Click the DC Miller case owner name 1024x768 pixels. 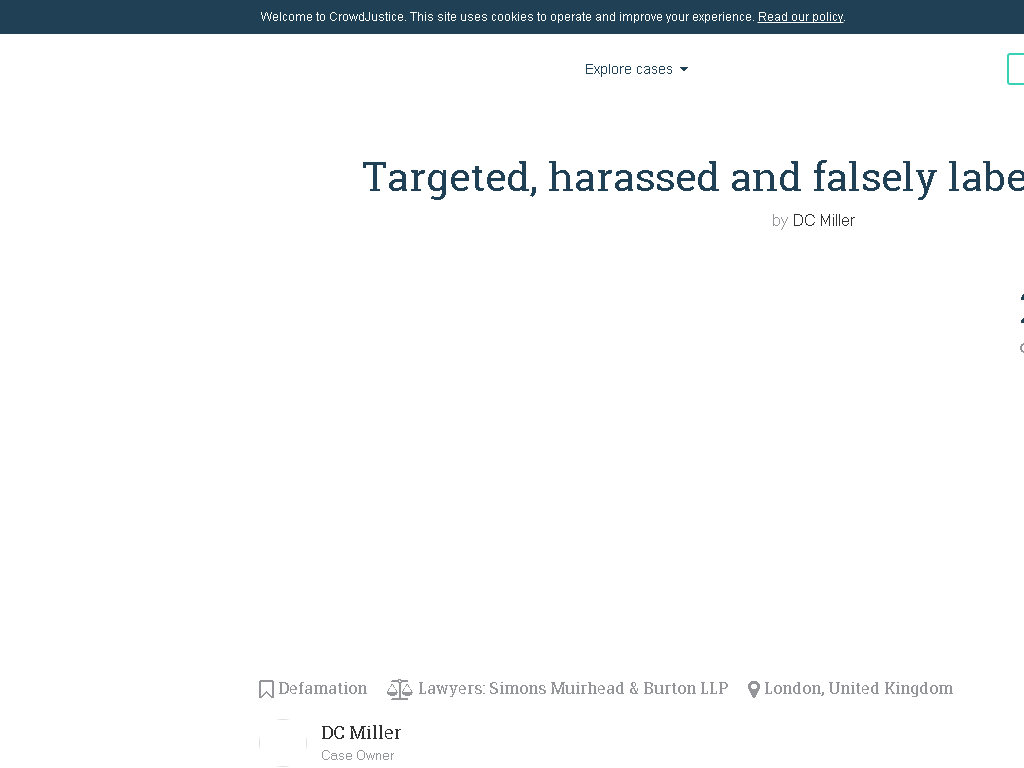click(360, 733)
